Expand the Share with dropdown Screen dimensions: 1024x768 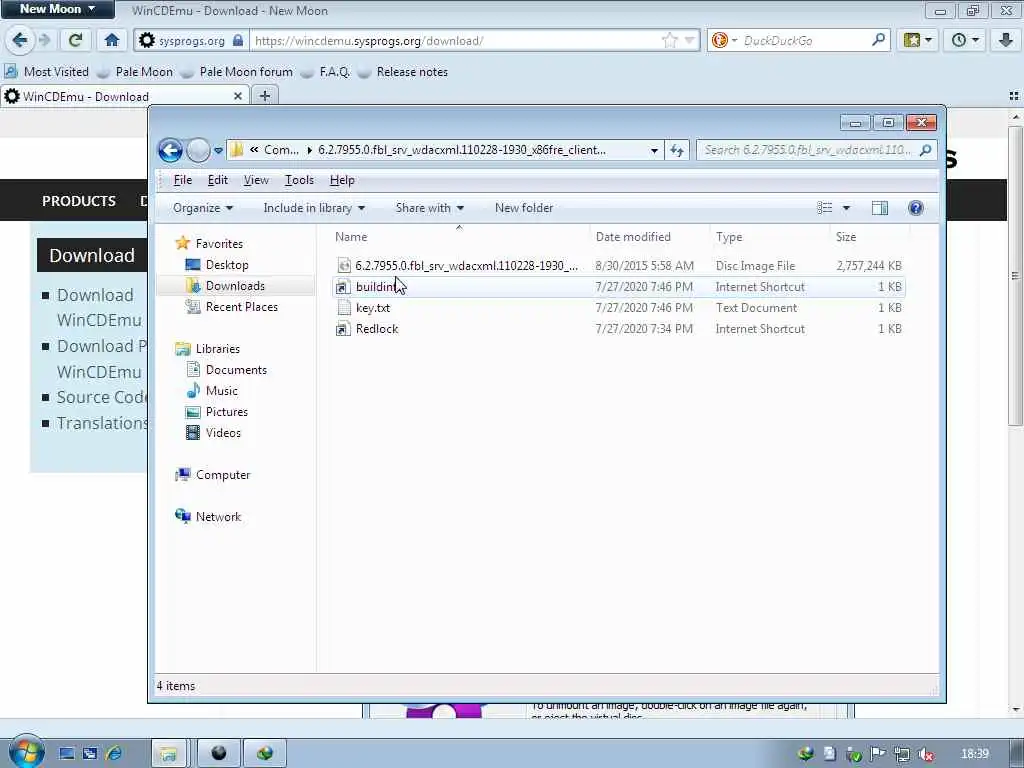point(429,208)
